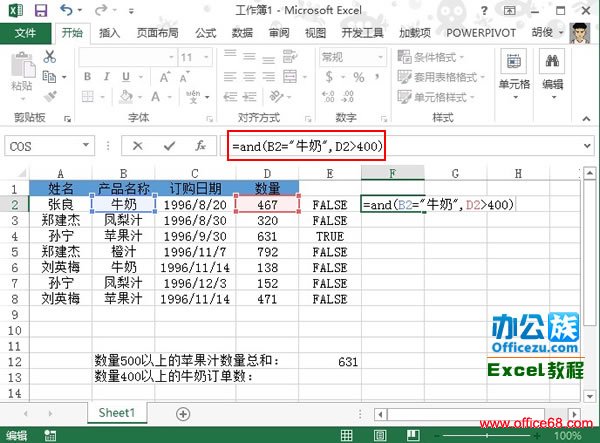
Task: Click the Cut scissors icon
Action: point(49,57)
